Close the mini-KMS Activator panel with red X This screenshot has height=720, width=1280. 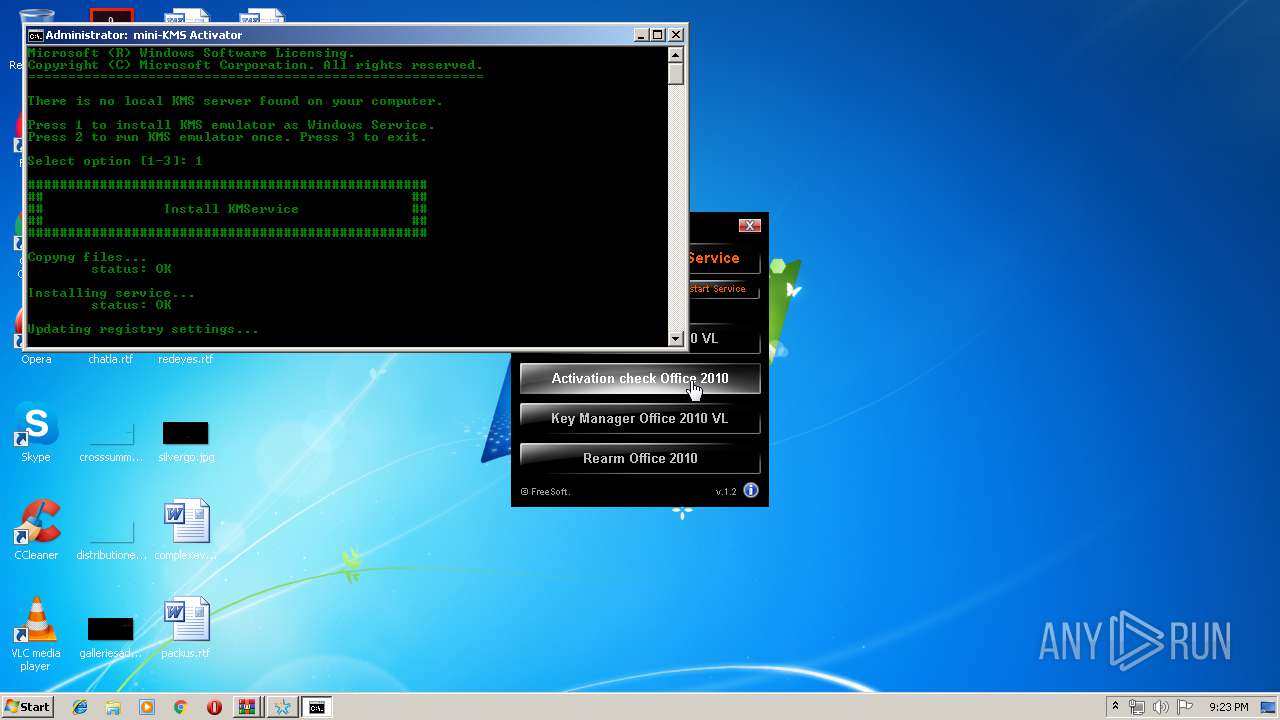(750, 226)
